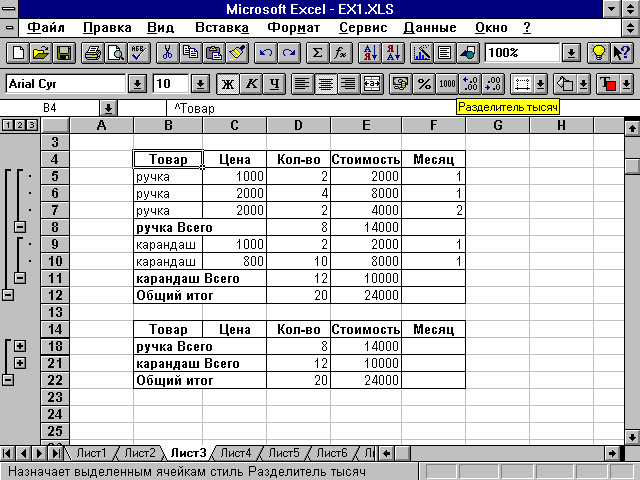Open the font size dropdown arrow
The height and width of the screenshot is (480, 640).
[x=200, y=84]
